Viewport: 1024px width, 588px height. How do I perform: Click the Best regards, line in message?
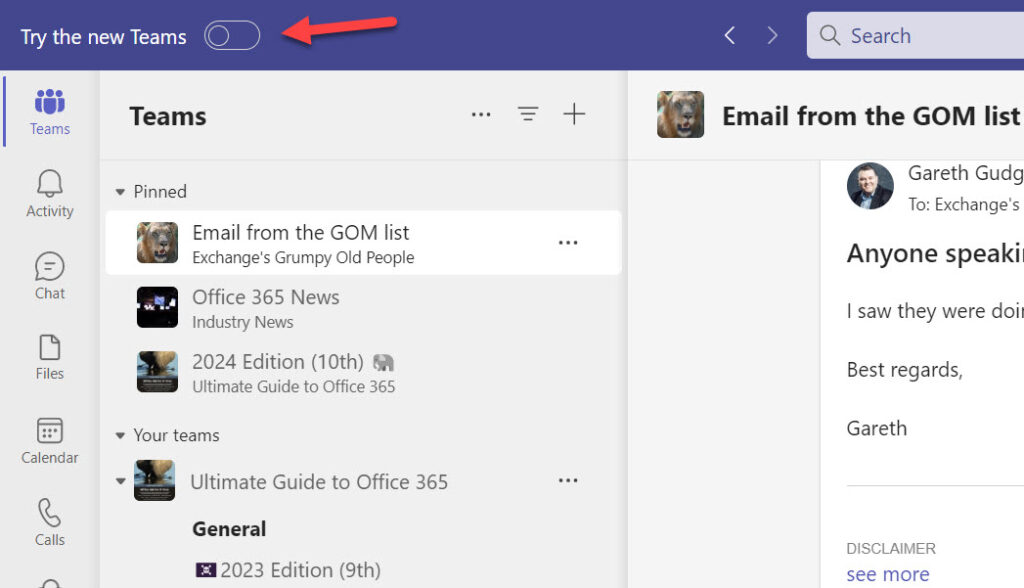[904, 370]
